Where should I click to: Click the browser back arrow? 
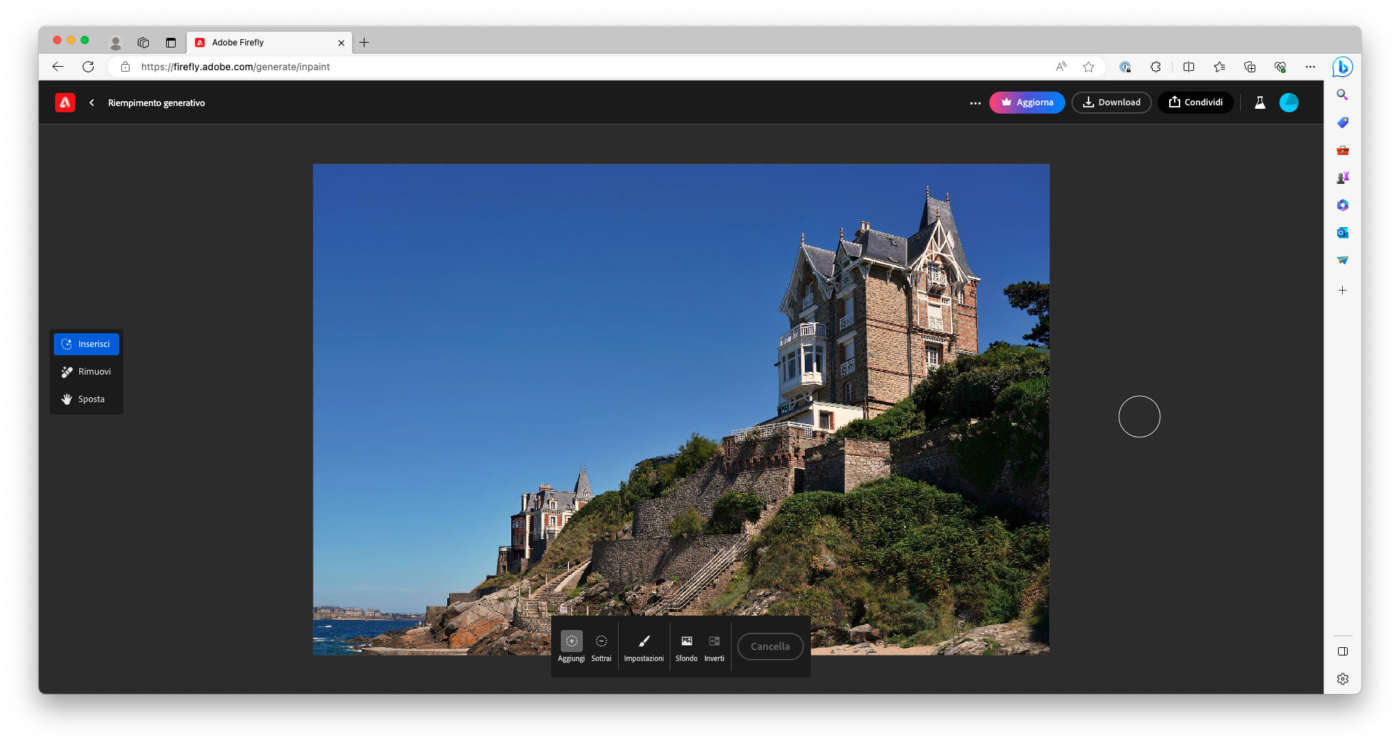tap(58, 67)
